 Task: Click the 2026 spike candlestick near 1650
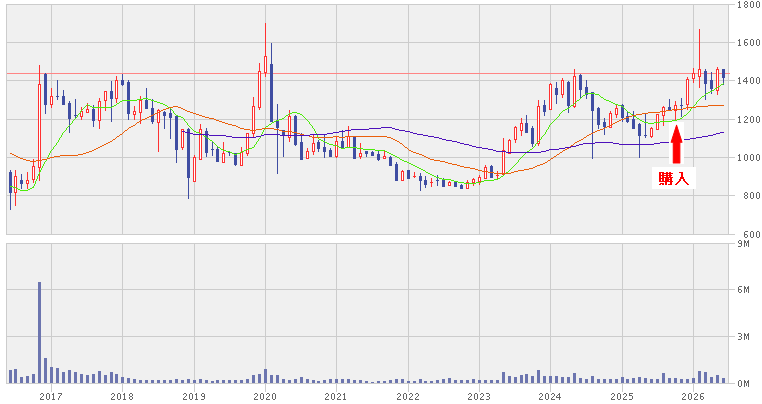click(x=699, y=53)
